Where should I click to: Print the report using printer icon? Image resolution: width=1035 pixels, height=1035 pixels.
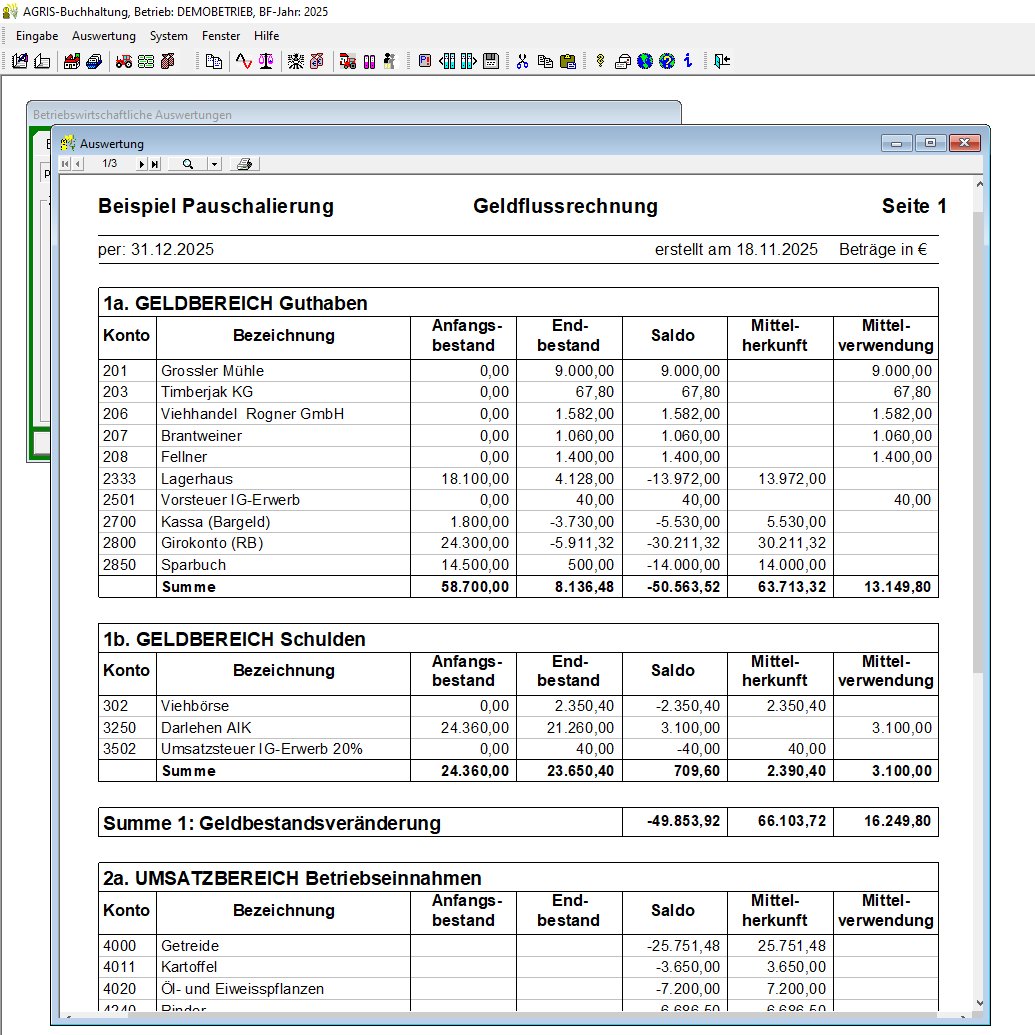point(245,164)
